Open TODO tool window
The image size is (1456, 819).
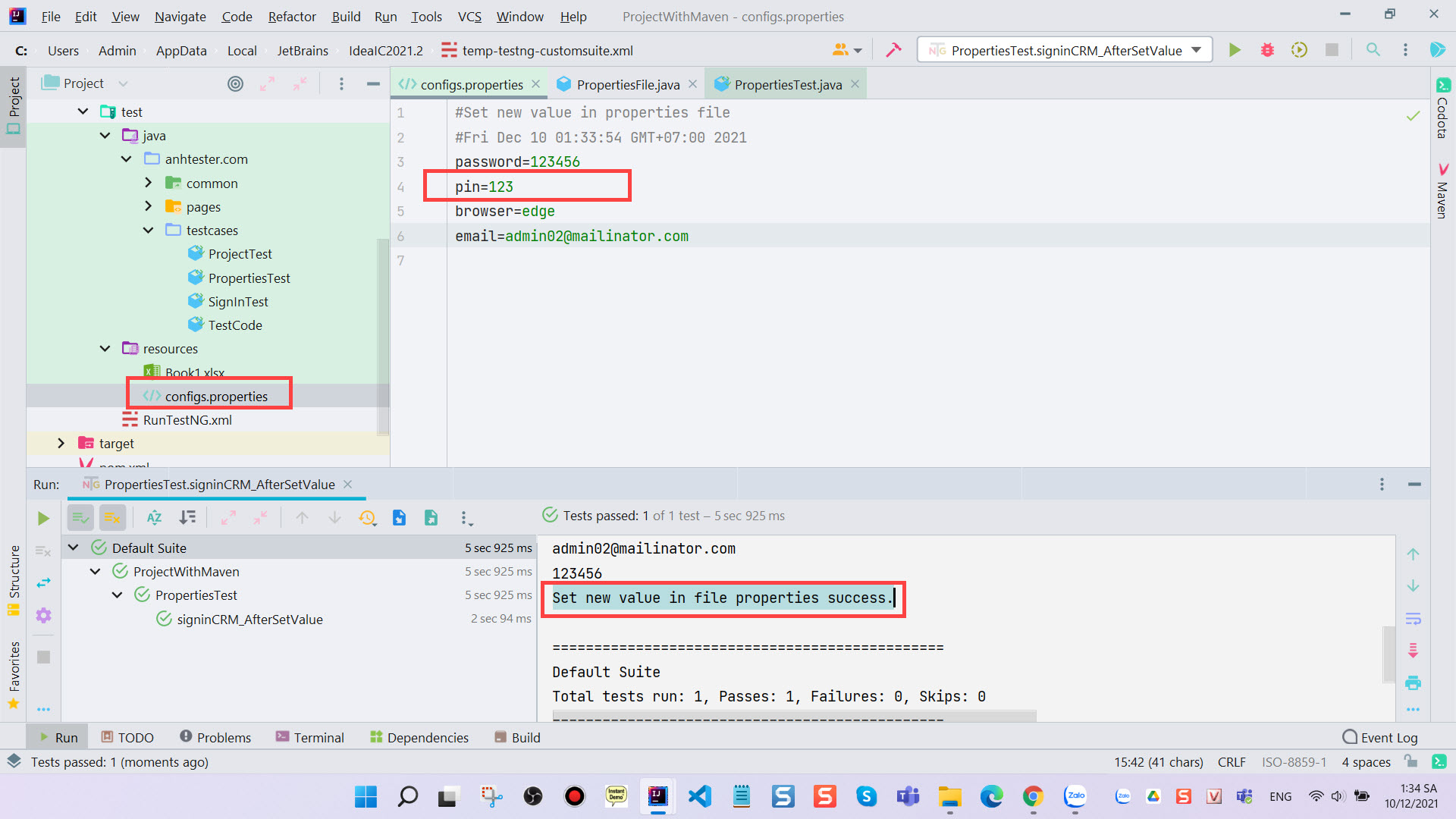(127, 737)
